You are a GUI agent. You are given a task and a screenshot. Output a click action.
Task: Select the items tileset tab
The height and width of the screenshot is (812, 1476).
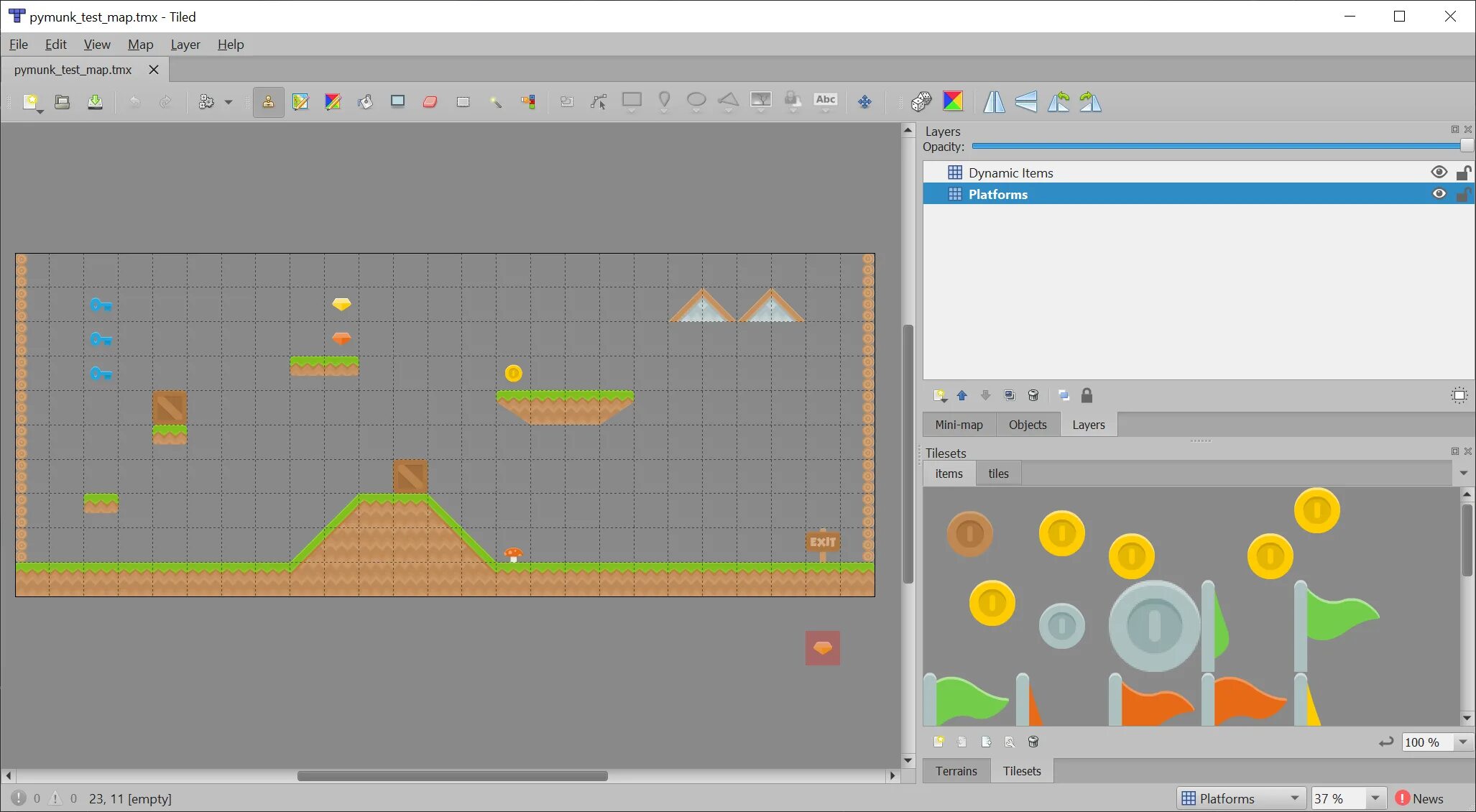click(x=948, y=473)
